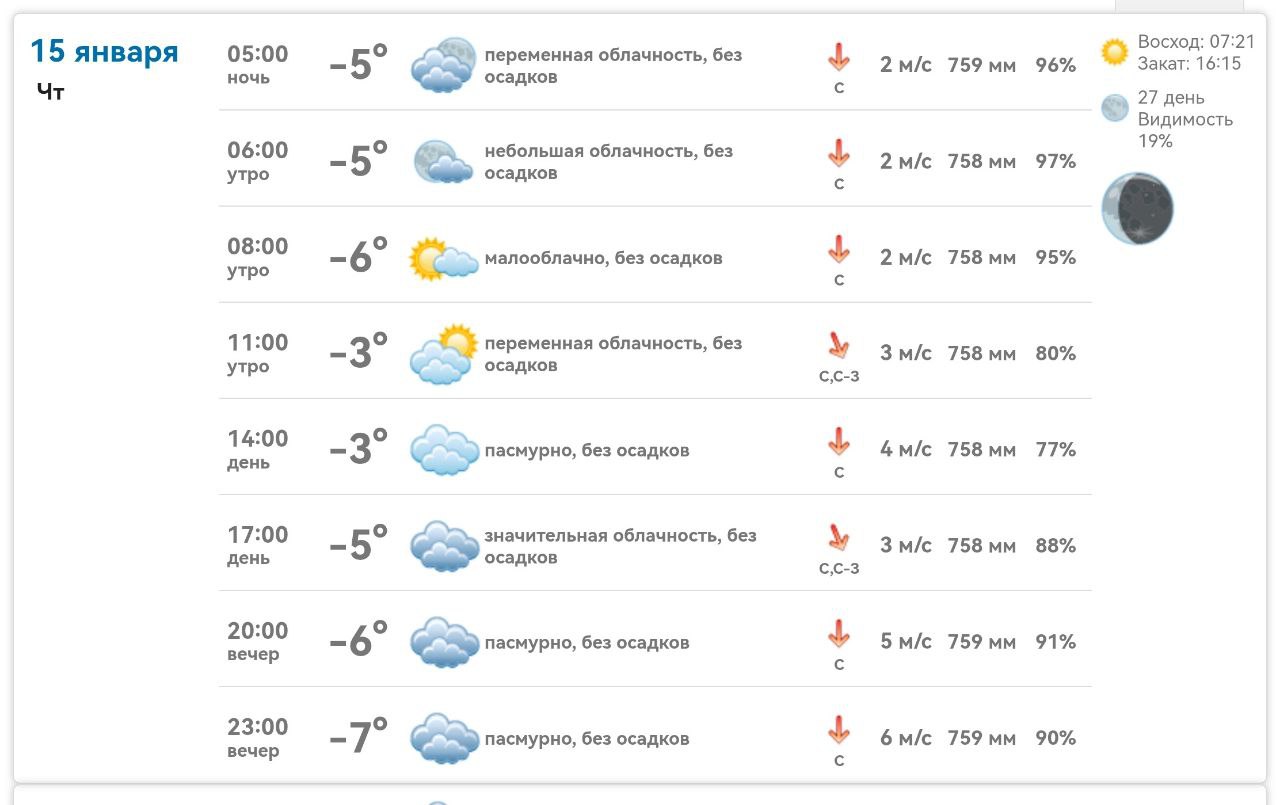The width and height of the screenshot is (1280, 805).
Task: Click the 08:00 sun with cloud icon
Action: pos(444,258)
